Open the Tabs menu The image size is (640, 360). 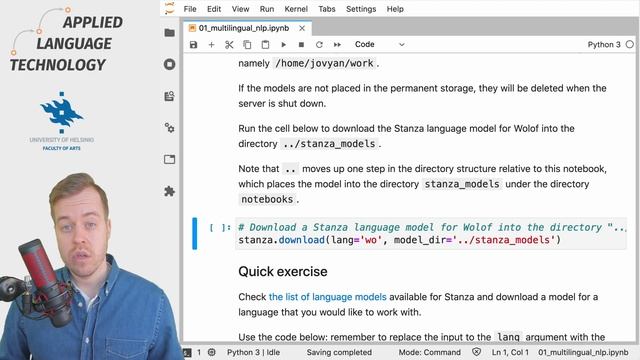click(327, 9)
